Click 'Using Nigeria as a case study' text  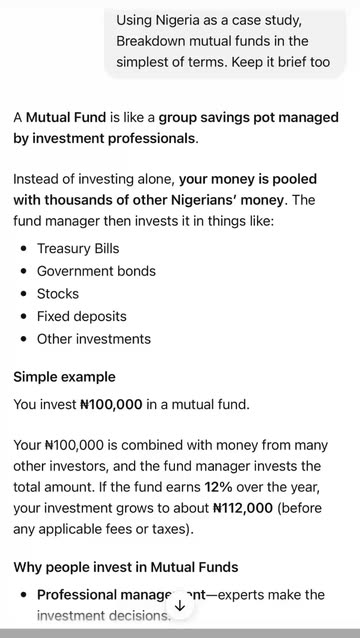tap(209, 20)
